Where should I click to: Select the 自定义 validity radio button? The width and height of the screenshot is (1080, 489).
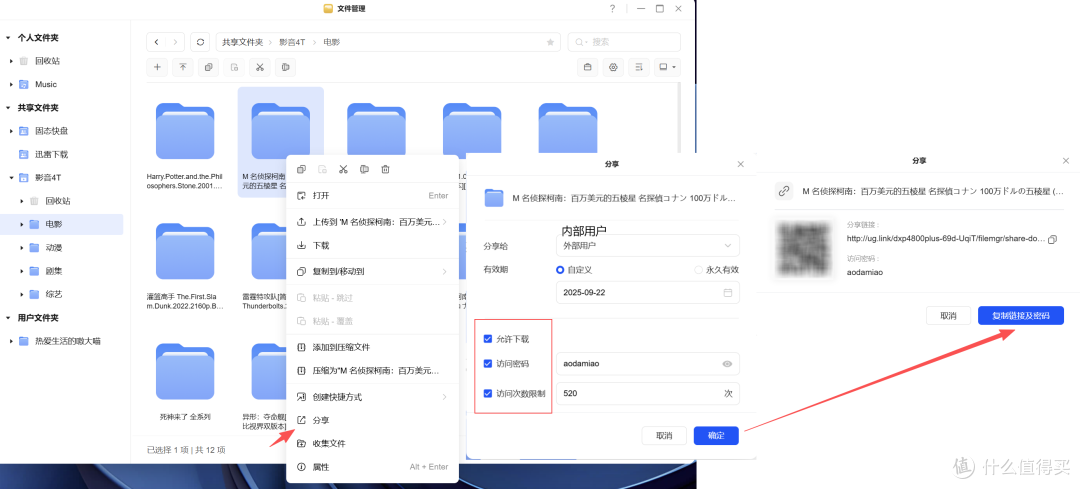pos(560,270)
